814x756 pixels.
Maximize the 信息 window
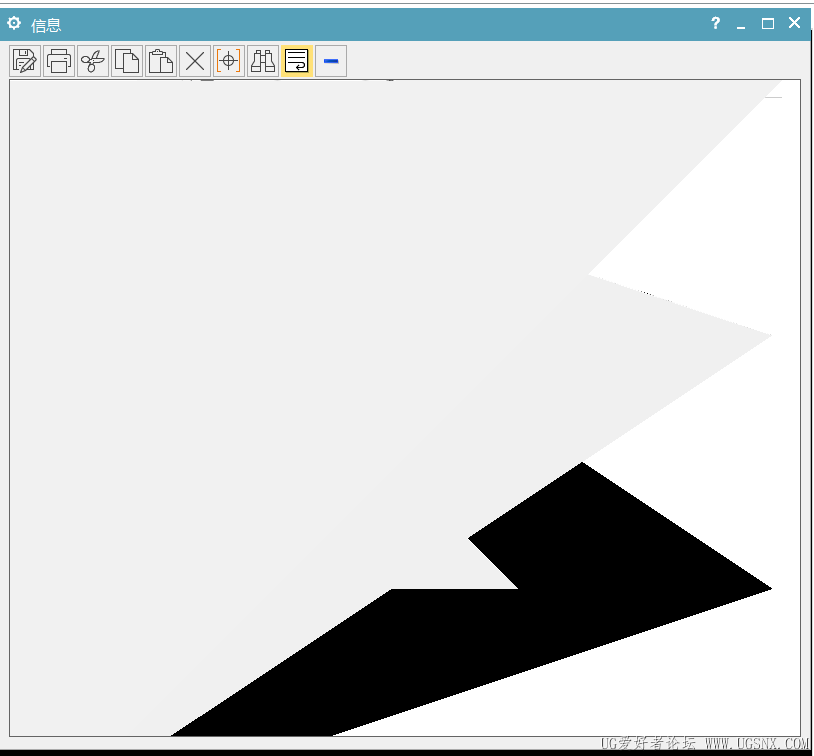coord(768,23)
